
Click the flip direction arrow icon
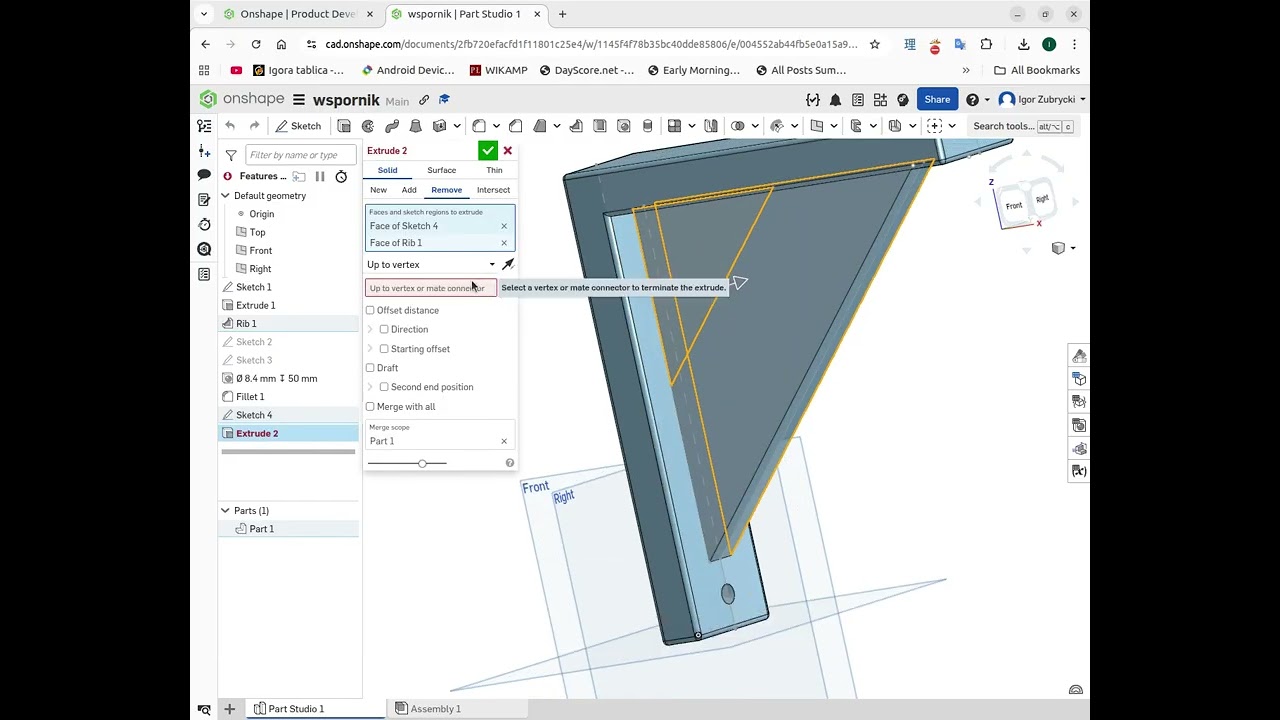click(x=508, y=264)
